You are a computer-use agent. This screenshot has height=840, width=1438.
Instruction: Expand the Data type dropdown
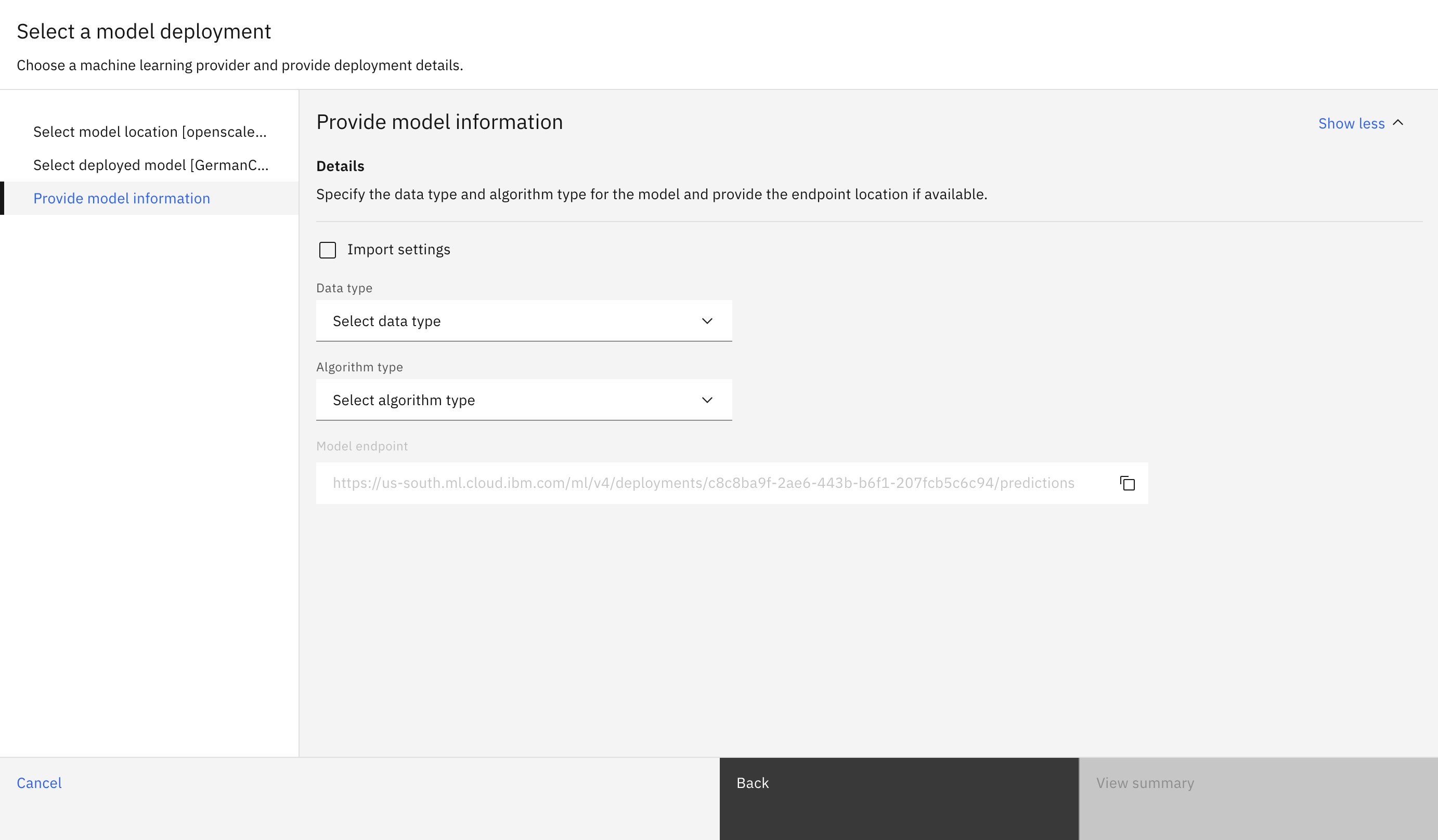pyautogui.click(x=524, y=320)
